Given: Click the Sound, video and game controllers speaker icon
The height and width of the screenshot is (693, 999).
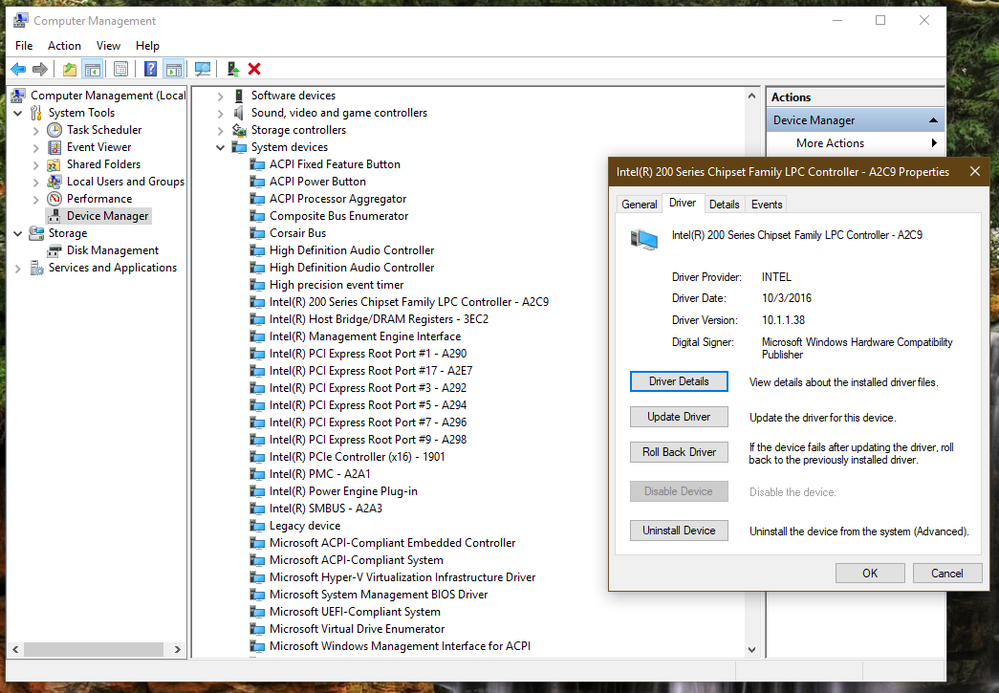Looking at the screenshot, I should click(239, 113).
